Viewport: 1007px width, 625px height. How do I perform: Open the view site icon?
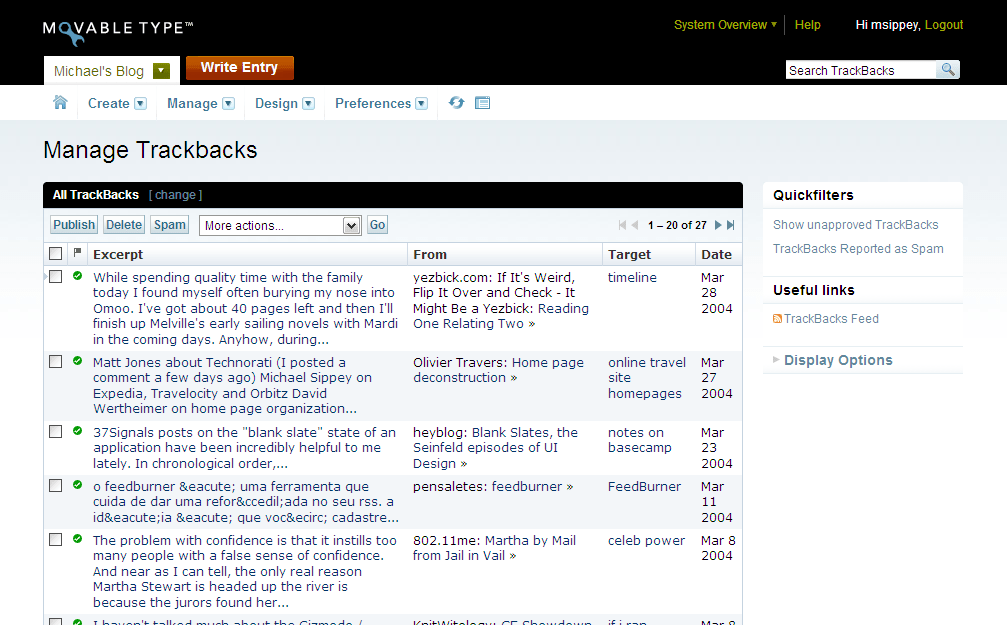[x=482, y=103]
